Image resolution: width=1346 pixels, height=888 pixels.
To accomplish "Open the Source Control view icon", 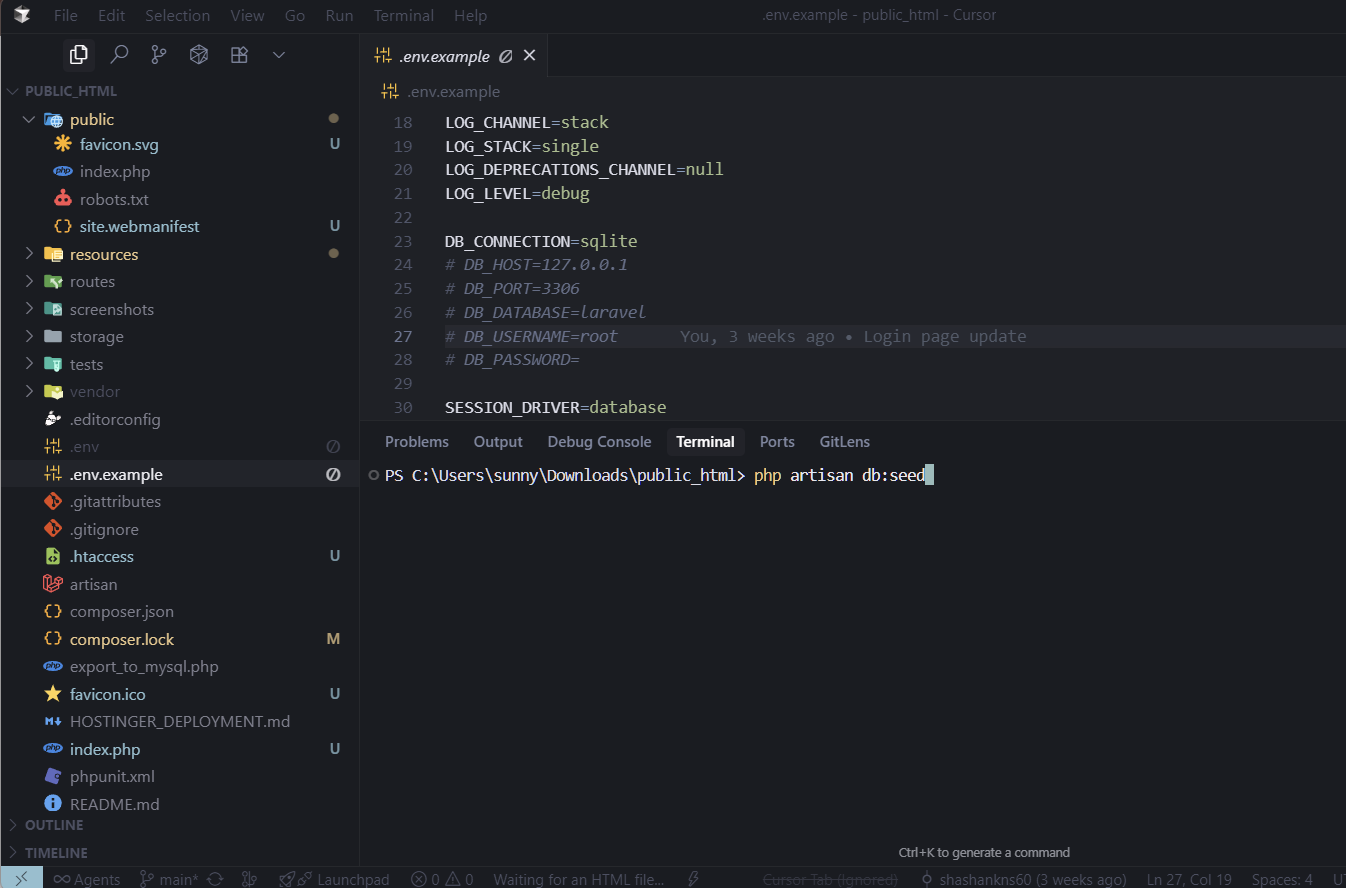I will (x=159, y=55).
